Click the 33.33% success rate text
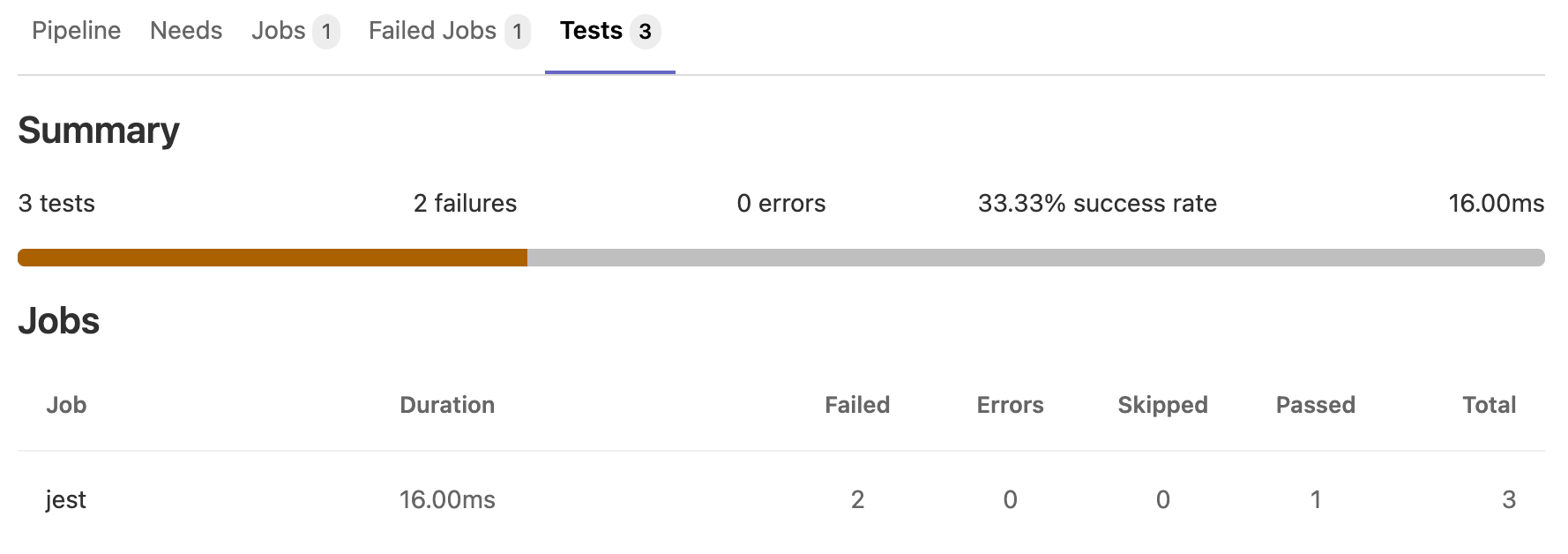This screenshot has width=1568, height=554. [x=1097, y=203]
